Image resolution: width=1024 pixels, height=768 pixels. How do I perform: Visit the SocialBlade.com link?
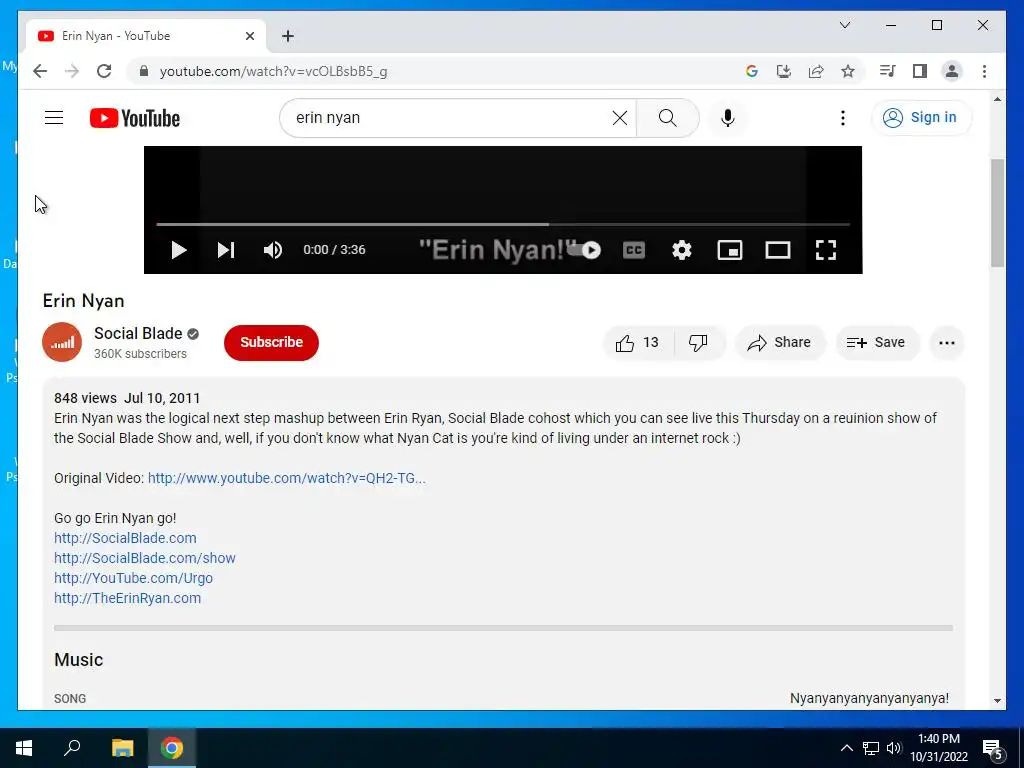click(x=125, y=538)
